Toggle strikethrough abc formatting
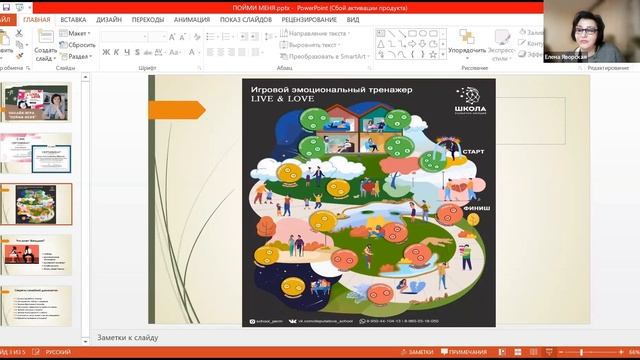The image size is (640, 360). coord(147,52)
